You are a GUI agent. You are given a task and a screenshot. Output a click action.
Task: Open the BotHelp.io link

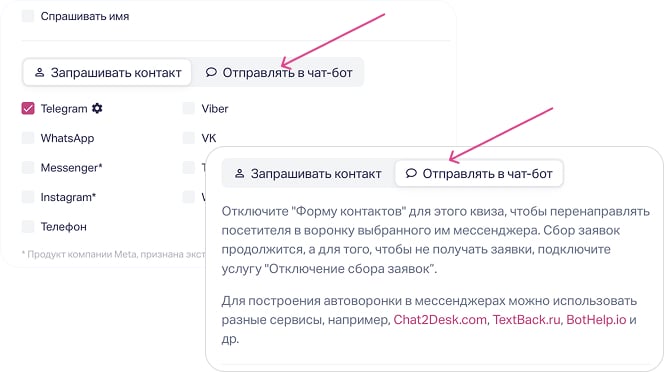tap(596, 319)
